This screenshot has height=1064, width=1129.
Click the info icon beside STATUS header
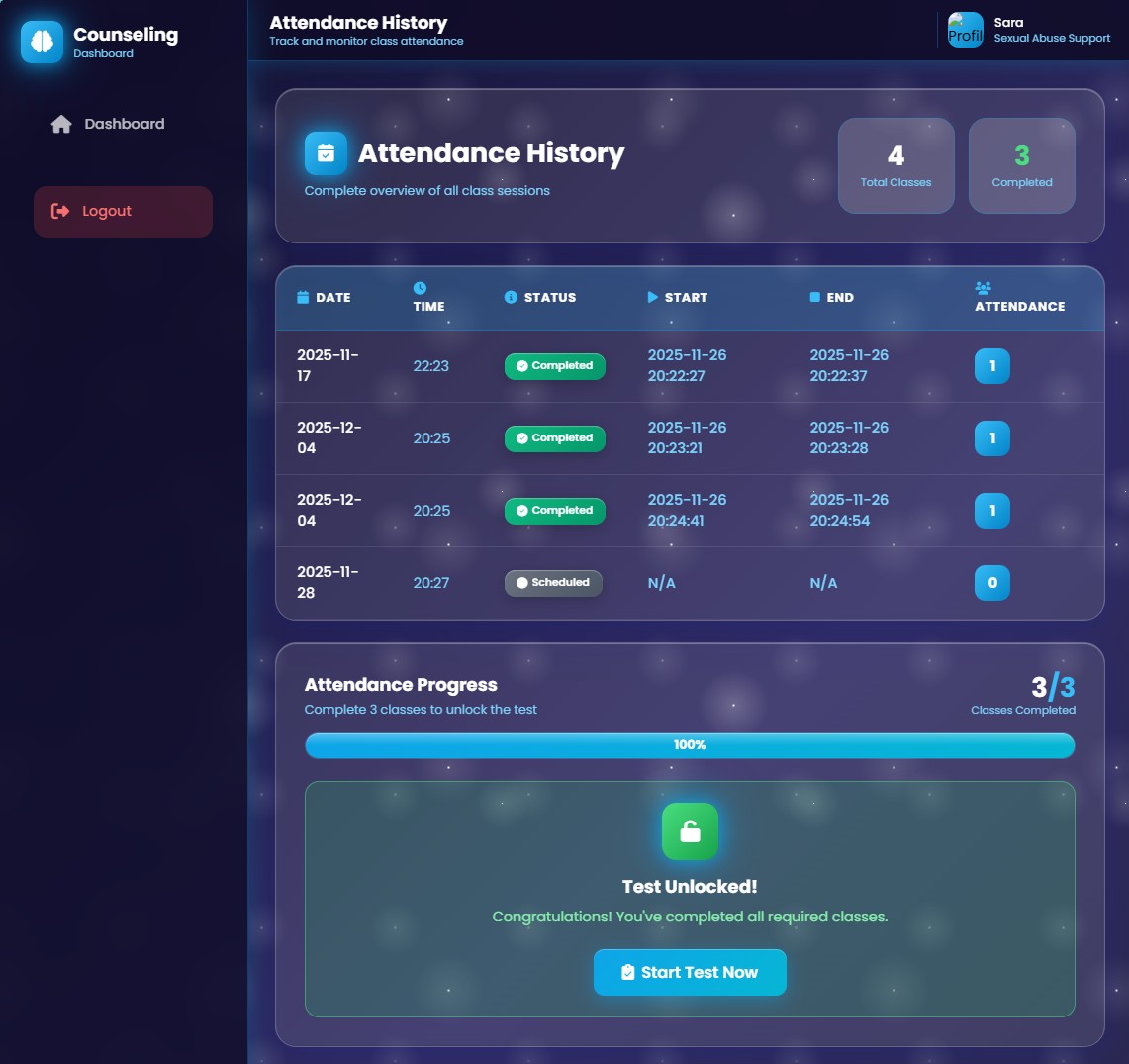tap(511, 297)
